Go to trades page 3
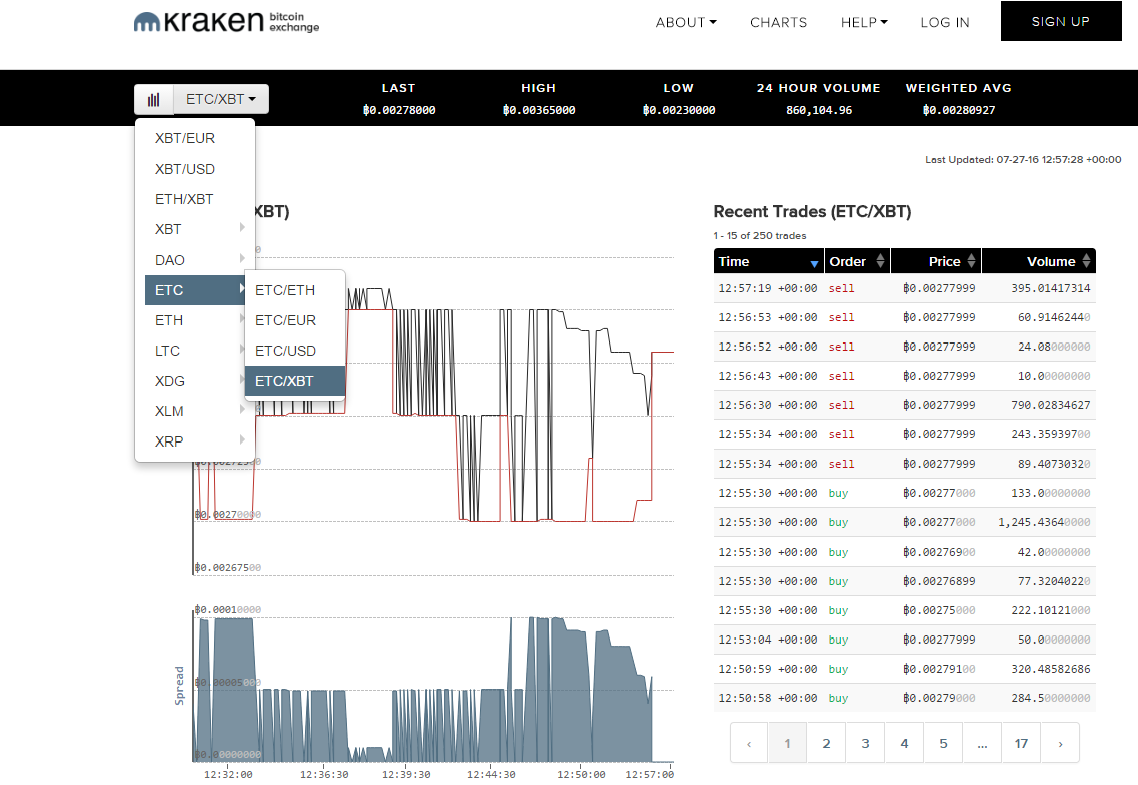The image size is (1138, 785). (866, 744)
